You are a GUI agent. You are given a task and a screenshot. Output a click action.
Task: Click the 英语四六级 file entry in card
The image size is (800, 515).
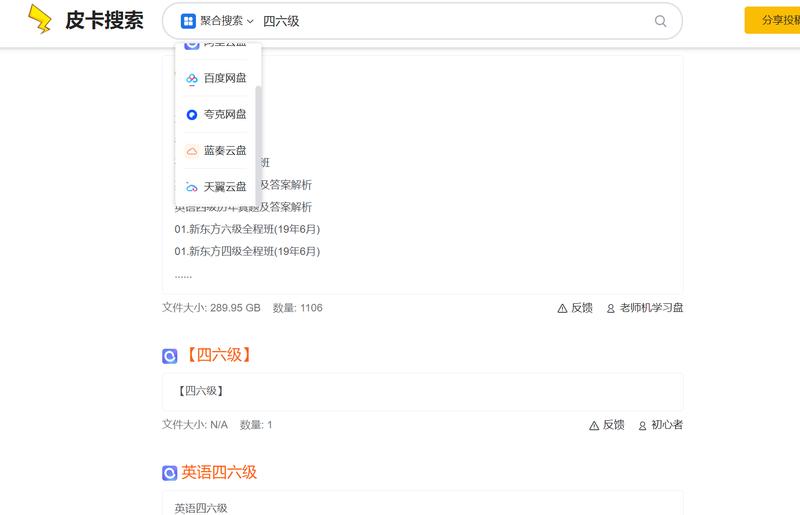201,508
